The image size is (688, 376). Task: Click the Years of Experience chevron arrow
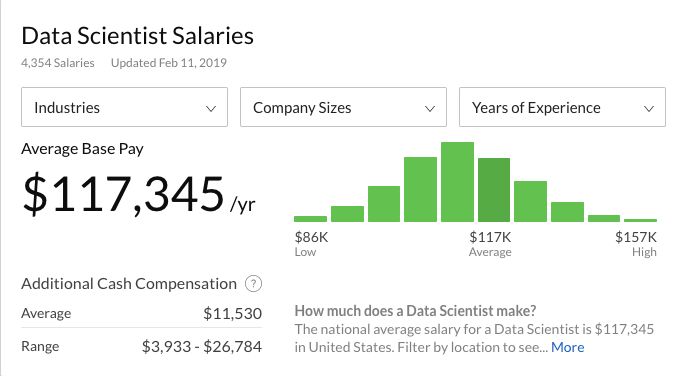point(649,108)
